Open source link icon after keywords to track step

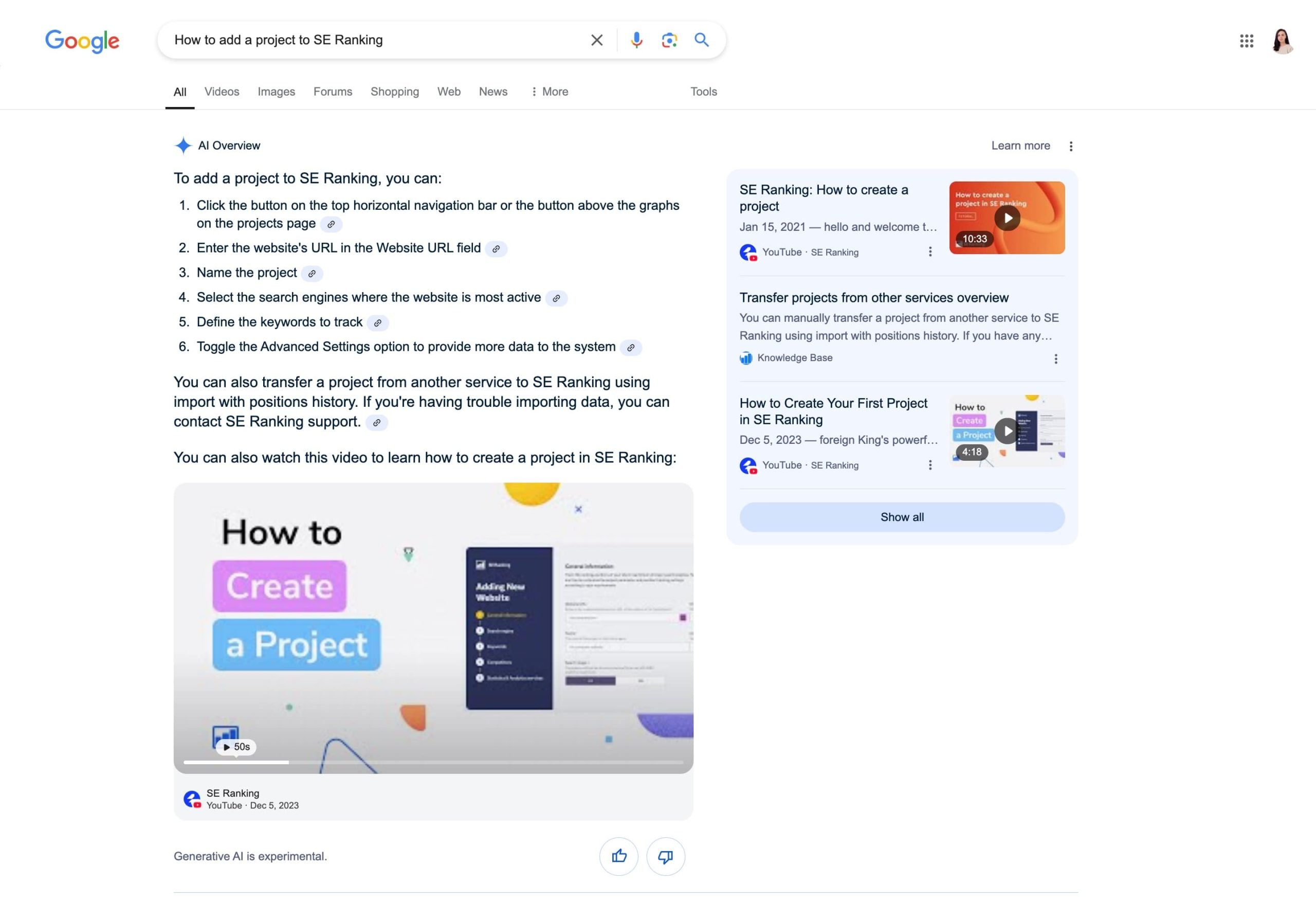coord(378,323)
